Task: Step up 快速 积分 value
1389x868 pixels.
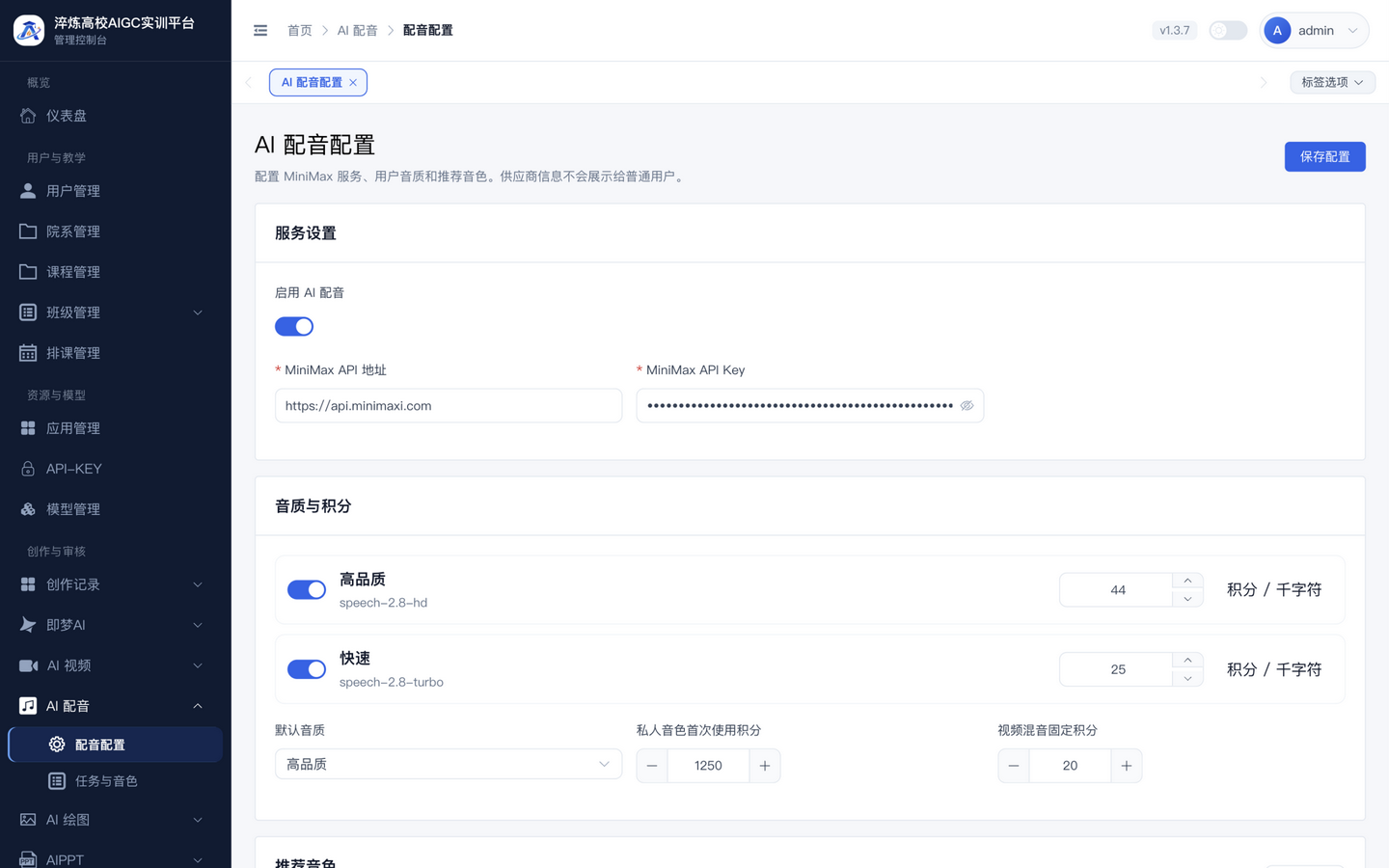Action: pos(1187,660)
